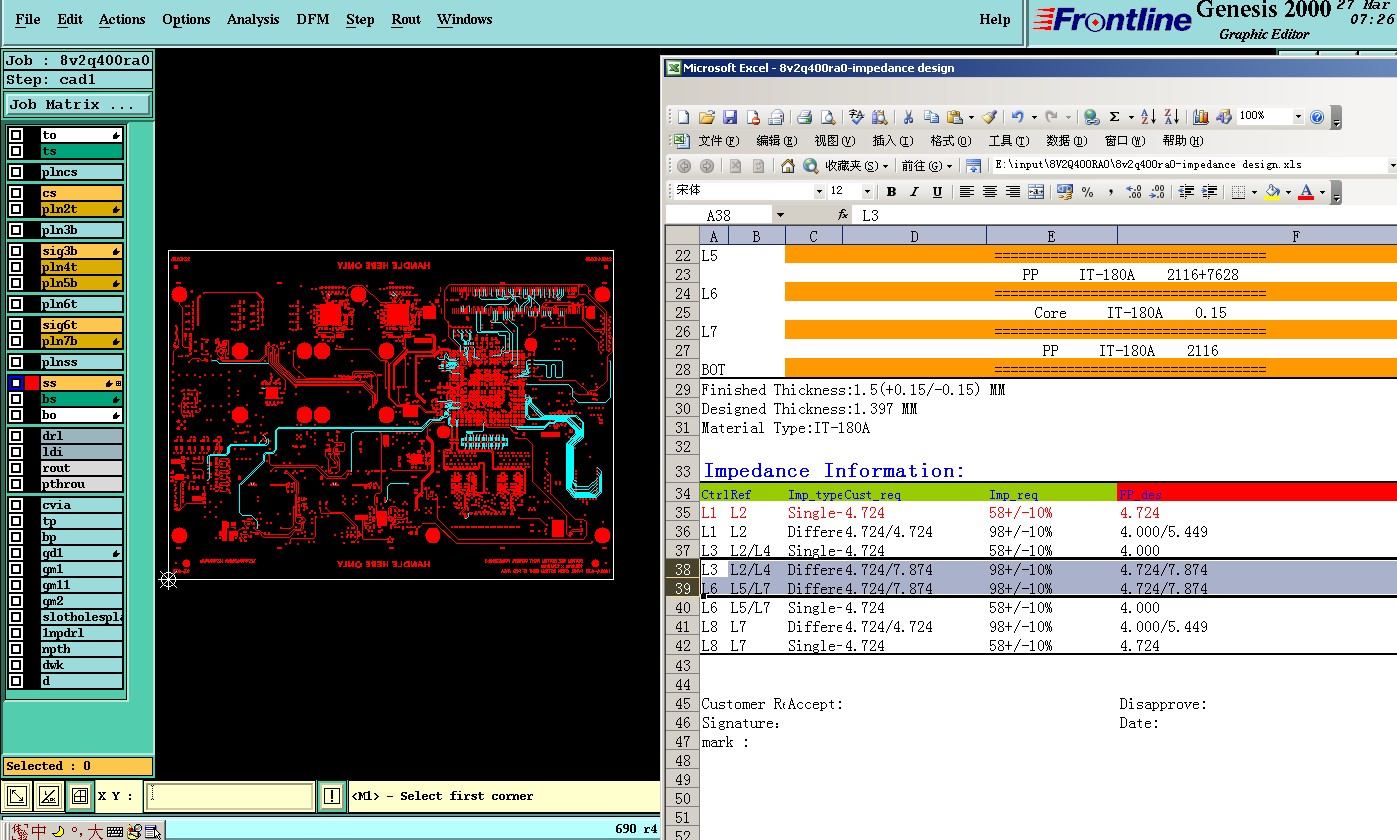
Task: Open the Analysis menu
Action: tap(253, 19)
